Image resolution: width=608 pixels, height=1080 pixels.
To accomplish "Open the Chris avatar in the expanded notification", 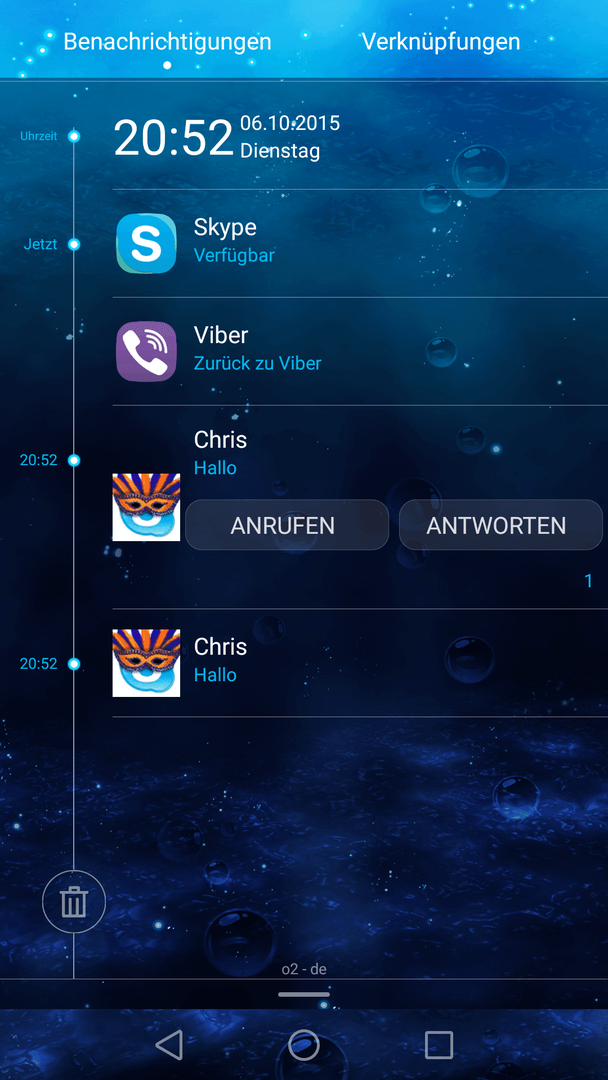I will [x=146, y=507].
